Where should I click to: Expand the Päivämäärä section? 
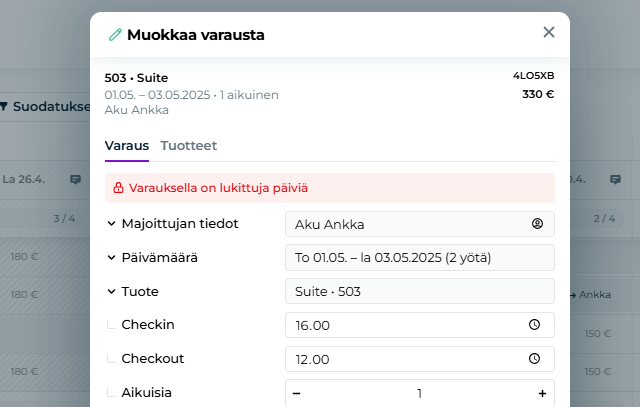[x=111, y=258]
